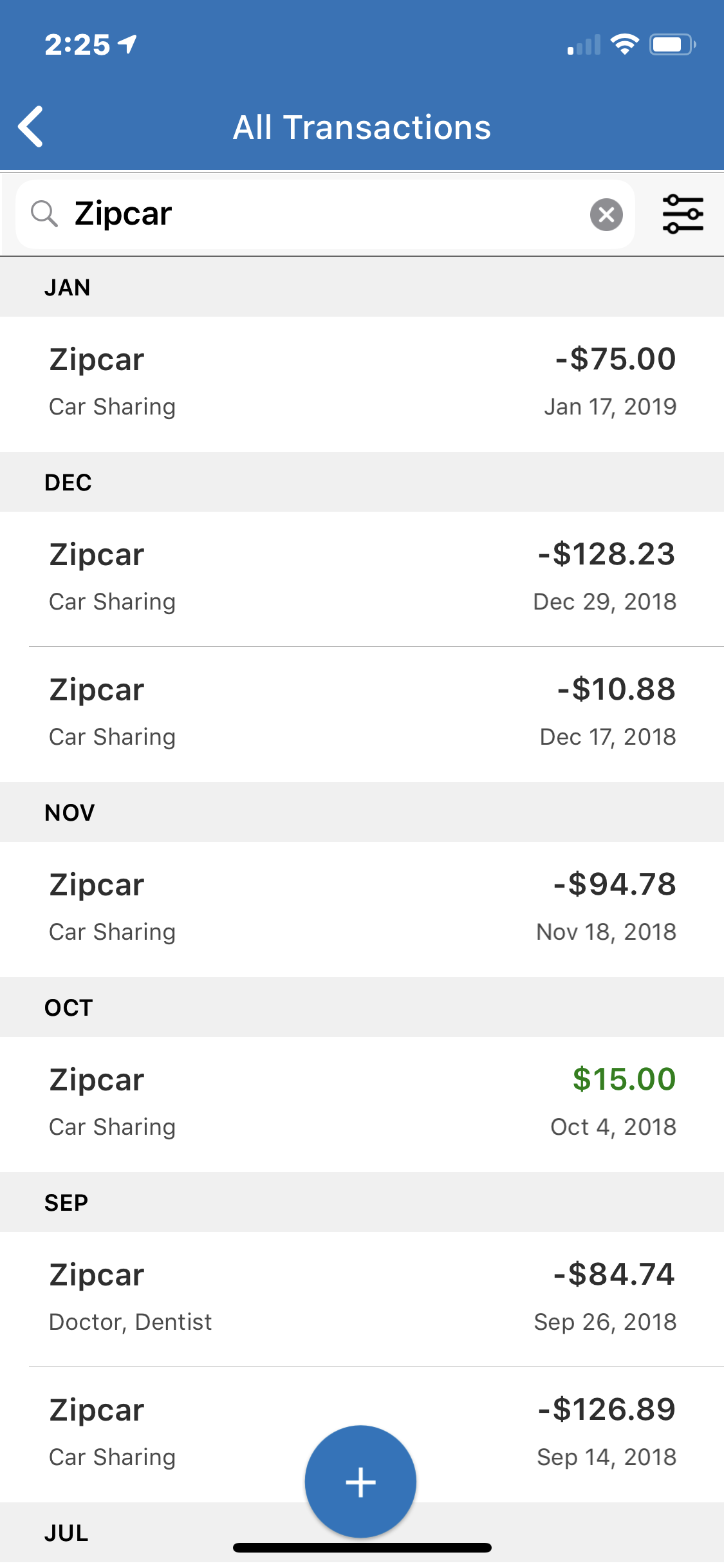Tap the All Transactions title
The image size is (724, 1568).
(x=362, y=127)
